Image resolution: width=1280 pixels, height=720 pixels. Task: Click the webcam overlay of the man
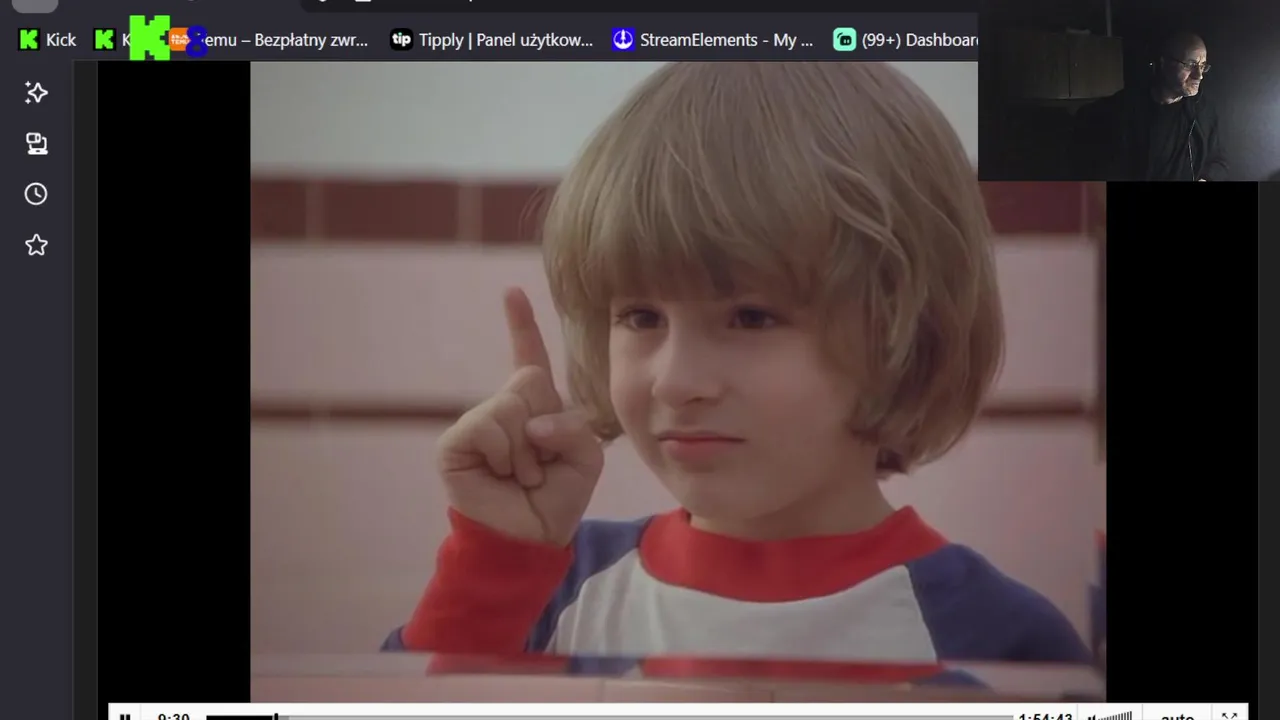[1129, 90]
